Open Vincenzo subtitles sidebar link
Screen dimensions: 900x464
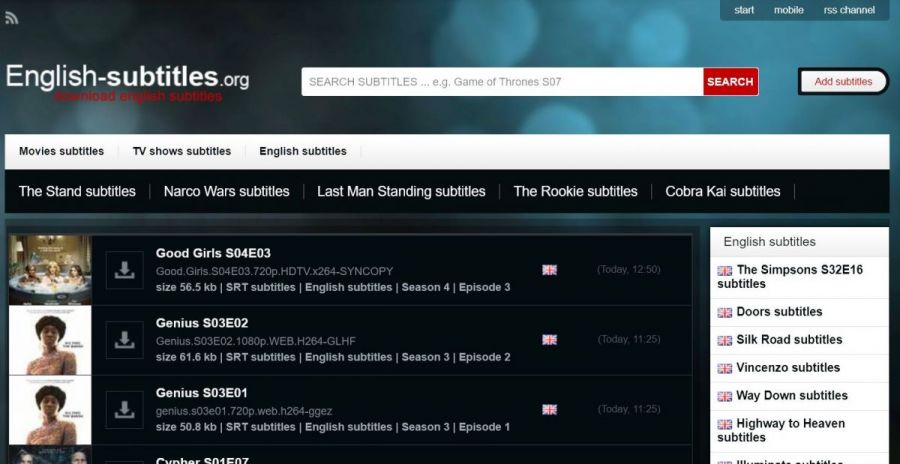point(788,368)
